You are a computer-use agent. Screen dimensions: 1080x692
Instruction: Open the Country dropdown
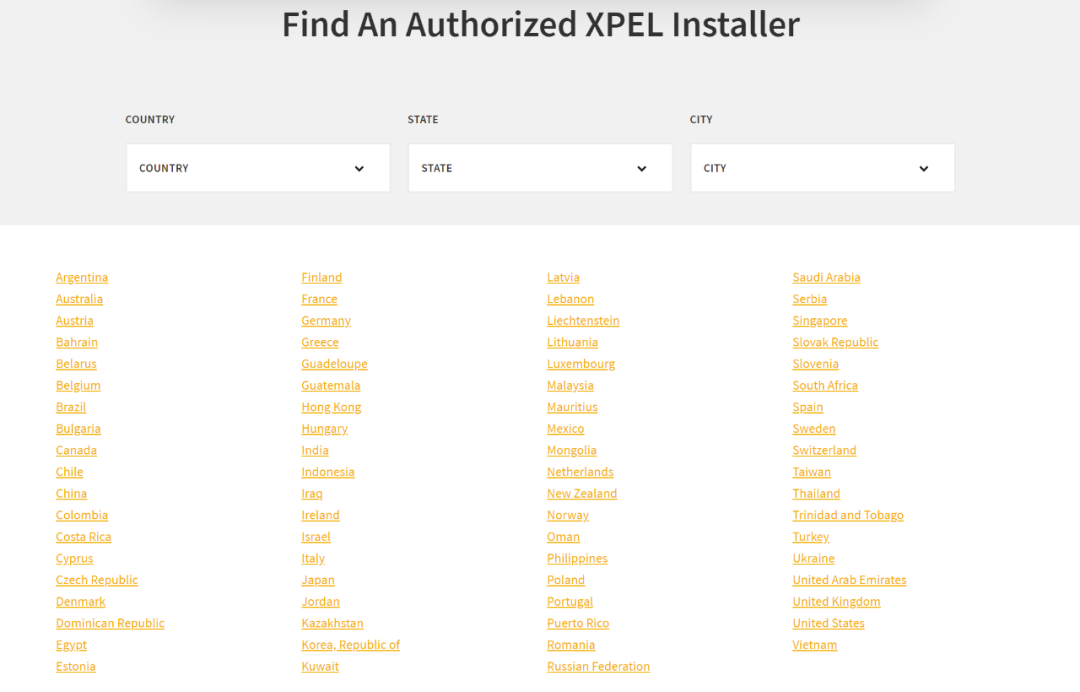[x=258, y=168]
